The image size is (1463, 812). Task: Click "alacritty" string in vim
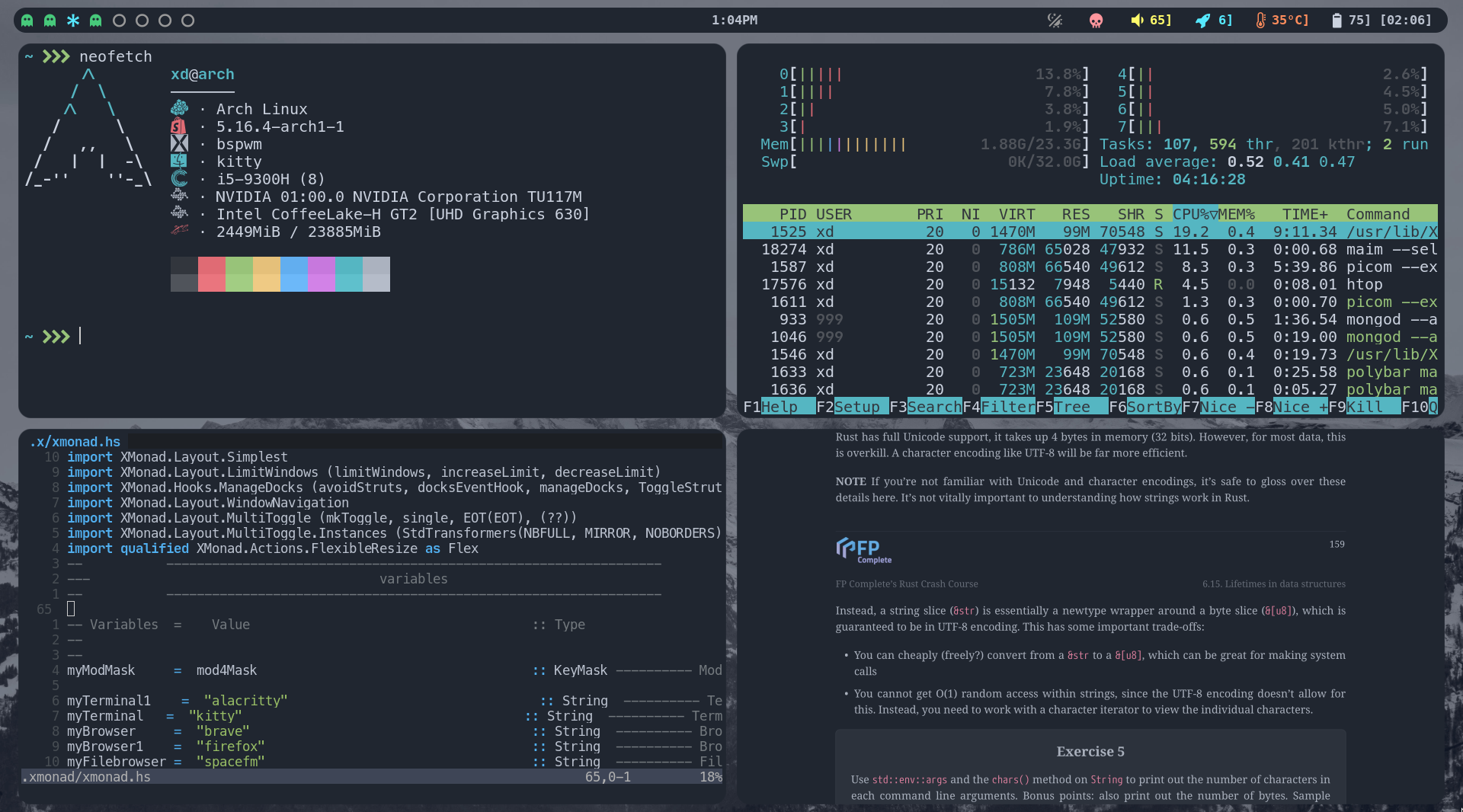point(245,701)
